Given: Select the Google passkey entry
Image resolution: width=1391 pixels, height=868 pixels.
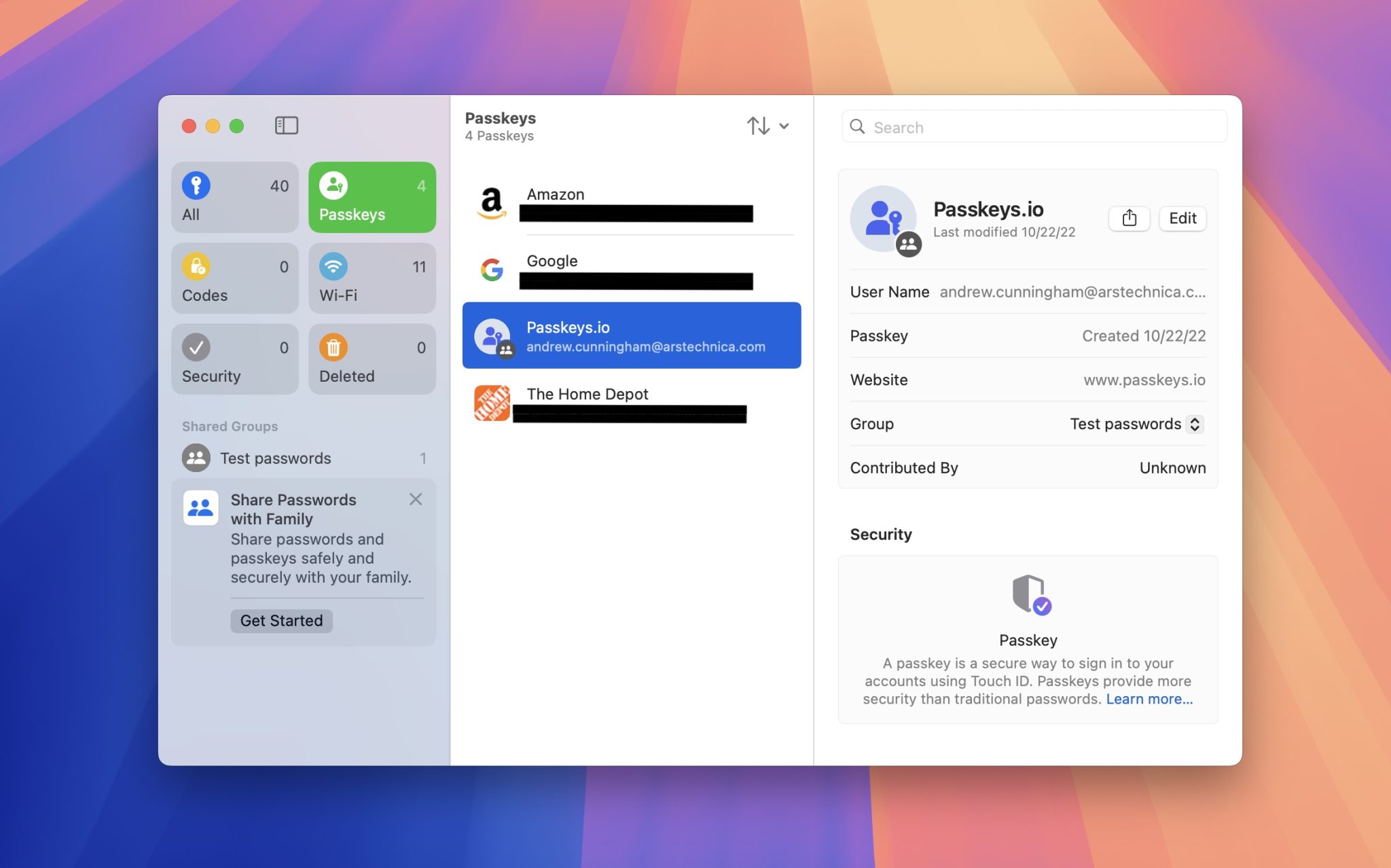Looking at the screenshot, I should pos(631,270).
